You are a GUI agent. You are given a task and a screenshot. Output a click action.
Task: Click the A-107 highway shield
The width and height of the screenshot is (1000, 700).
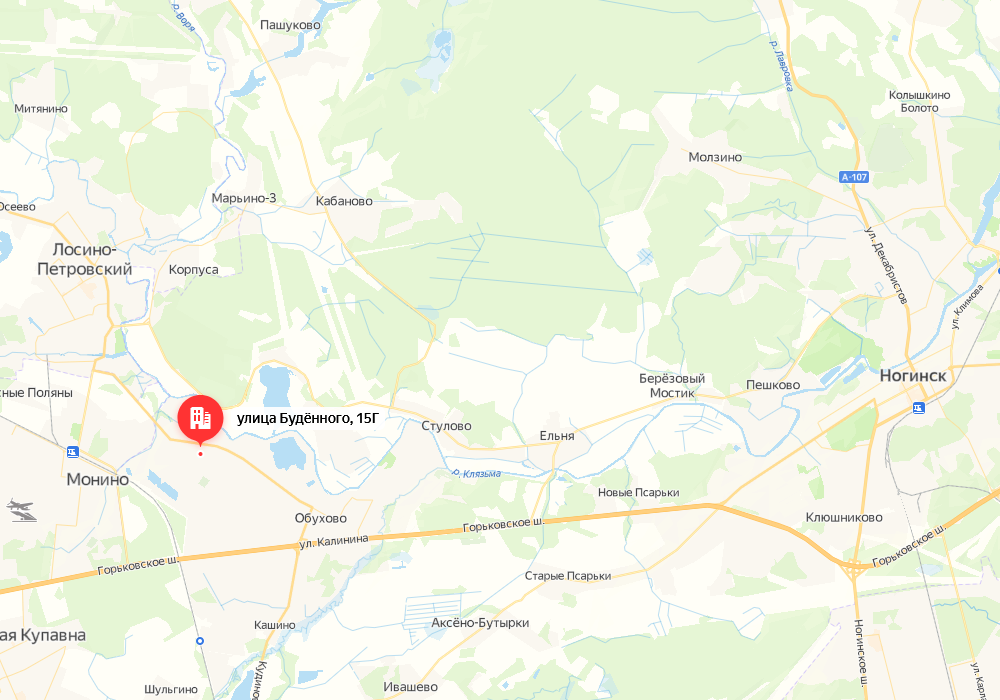pyautogui.click(x=854, y=177)
